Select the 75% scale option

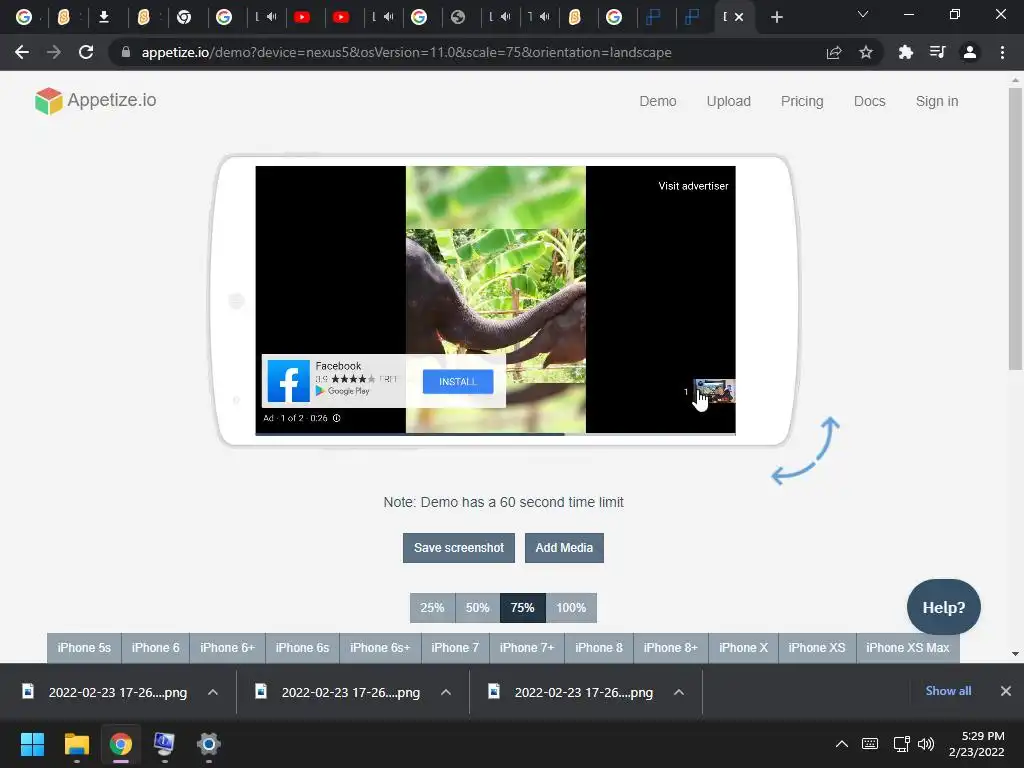point(522,608)
